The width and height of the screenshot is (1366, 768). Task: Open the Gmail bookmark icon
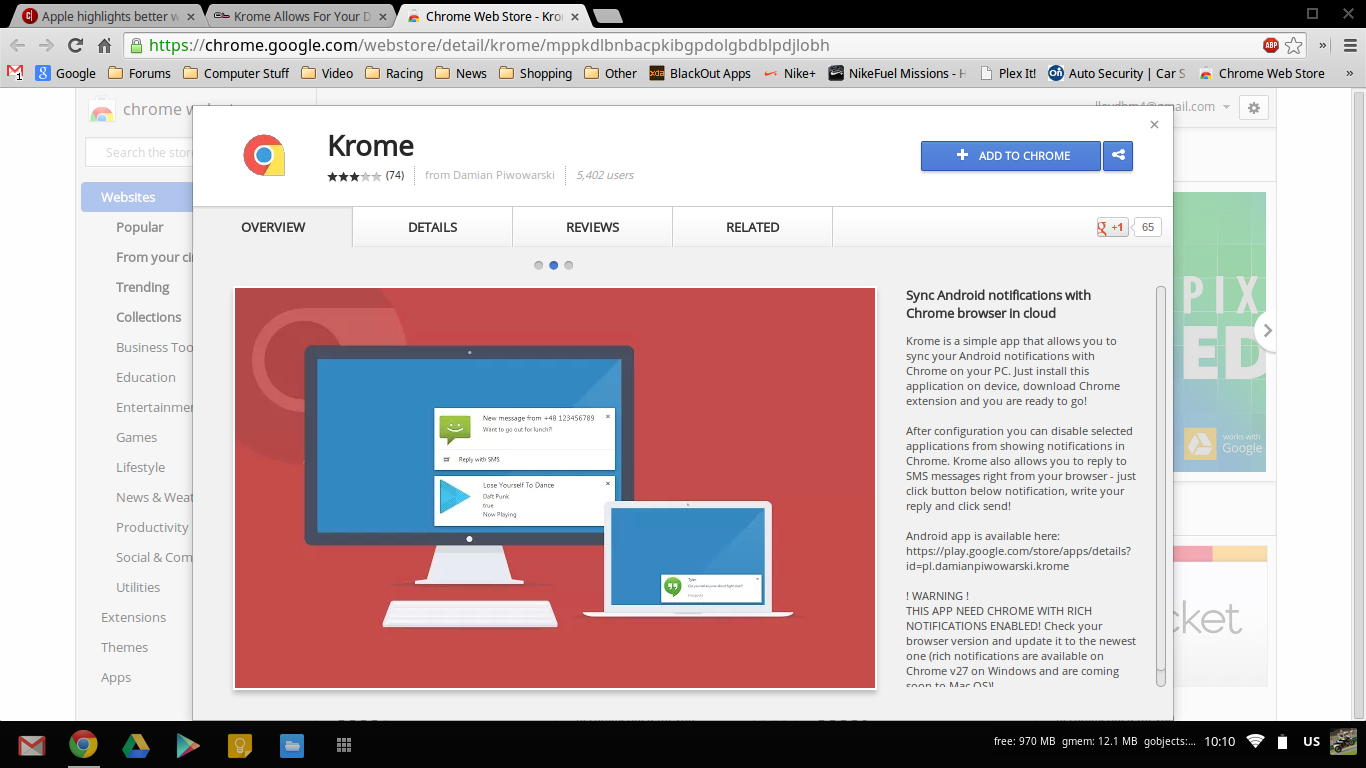pyautogui.click(x=15, y=73)
